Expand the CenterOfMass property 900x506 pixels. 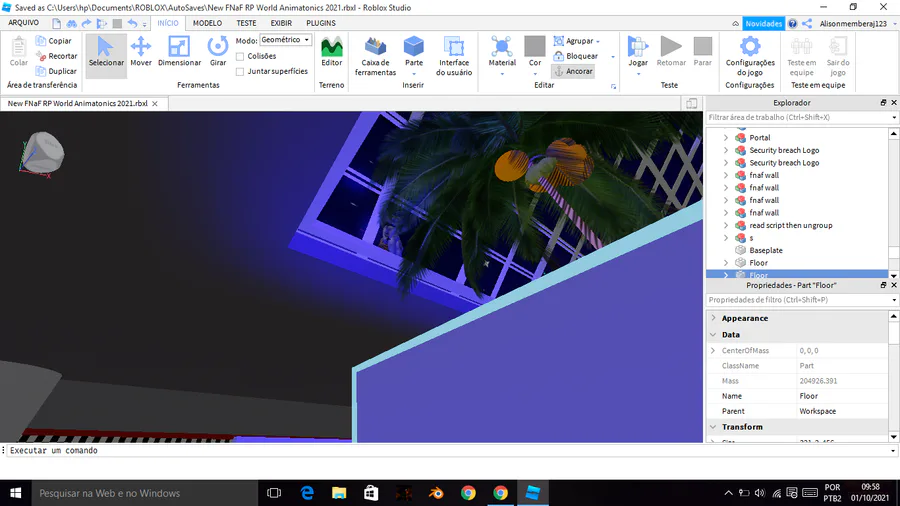point(713,351)
